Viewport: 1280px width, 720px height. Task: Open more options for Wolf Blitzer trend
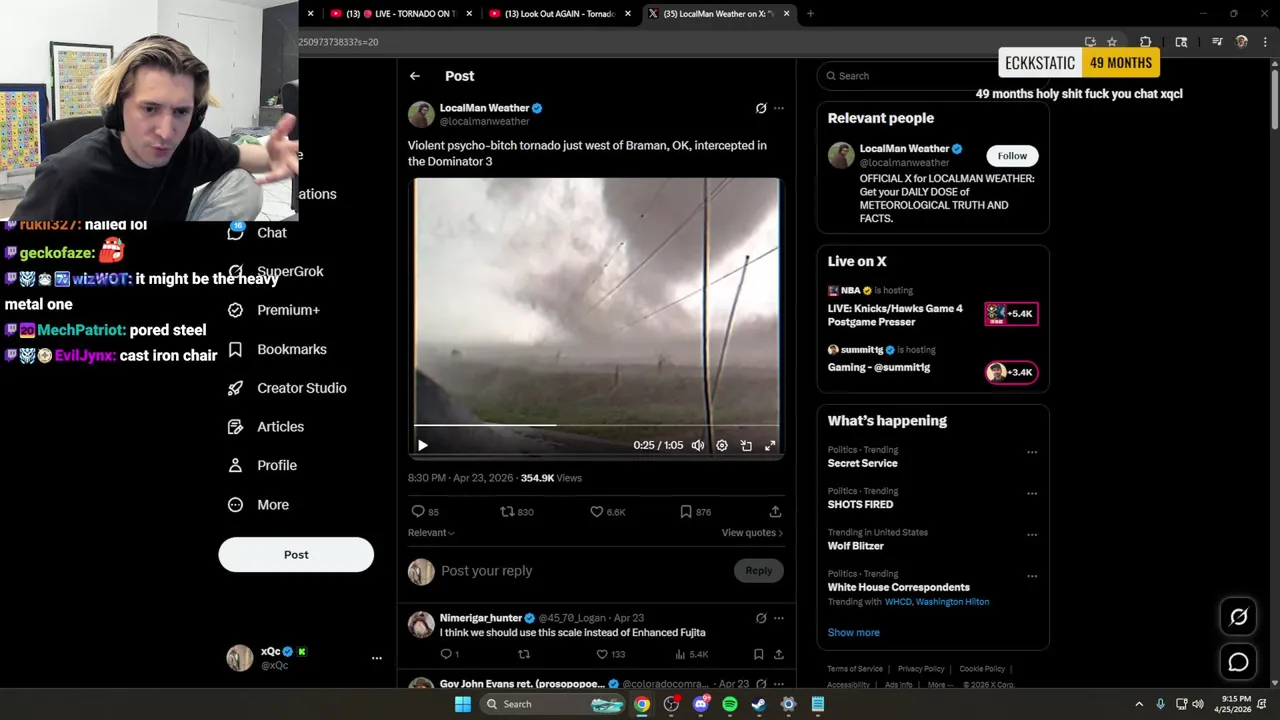pyautogui.click(x=1032, y=535)
